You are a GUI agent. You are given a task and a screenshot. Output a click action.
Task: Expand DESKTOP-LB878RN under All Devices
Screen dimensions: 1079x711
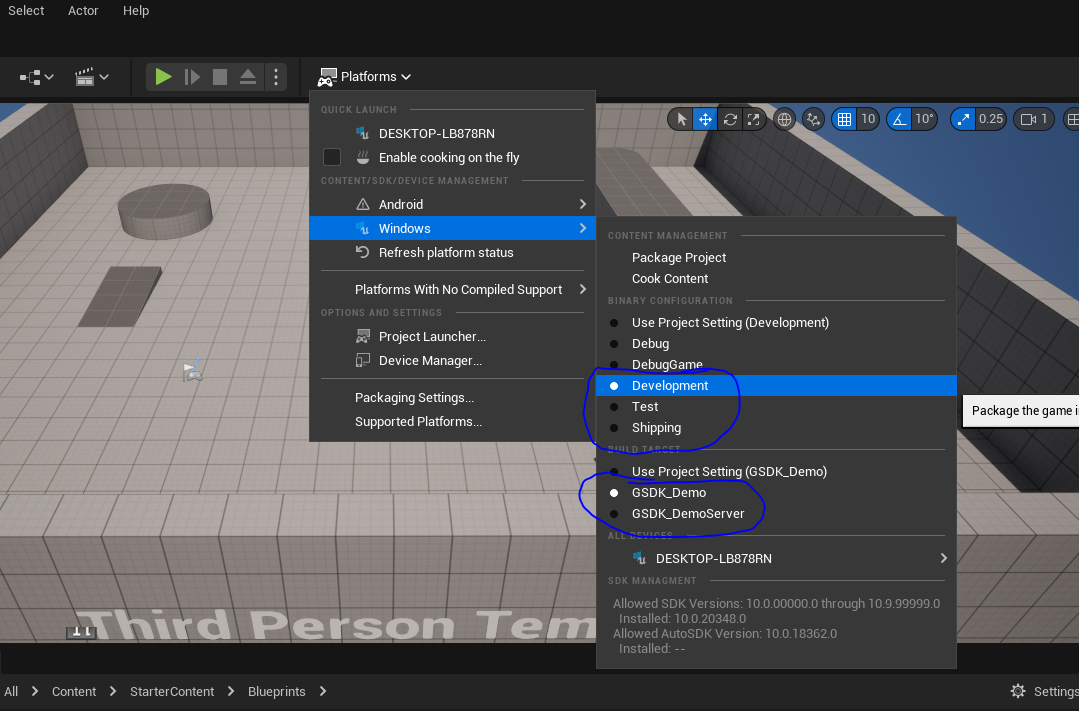776,558
